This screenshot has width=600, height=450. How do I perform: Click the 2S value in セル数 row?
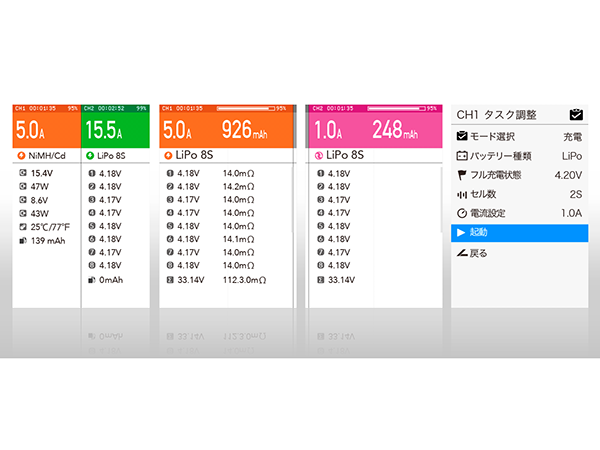tap(576, 194)
